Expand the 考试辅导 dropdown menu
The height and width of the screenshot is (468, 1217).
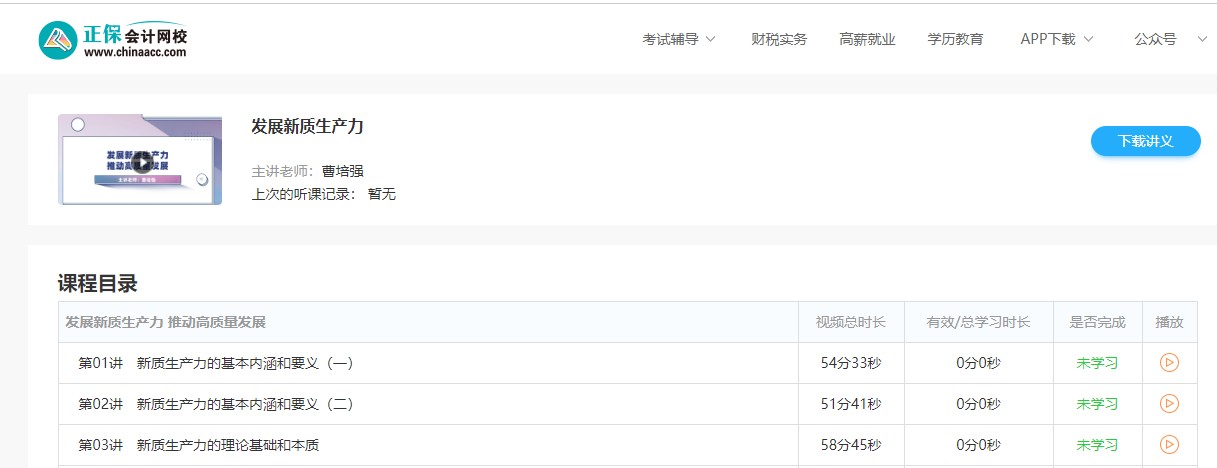pyautogui.click(x=679, y=40)
